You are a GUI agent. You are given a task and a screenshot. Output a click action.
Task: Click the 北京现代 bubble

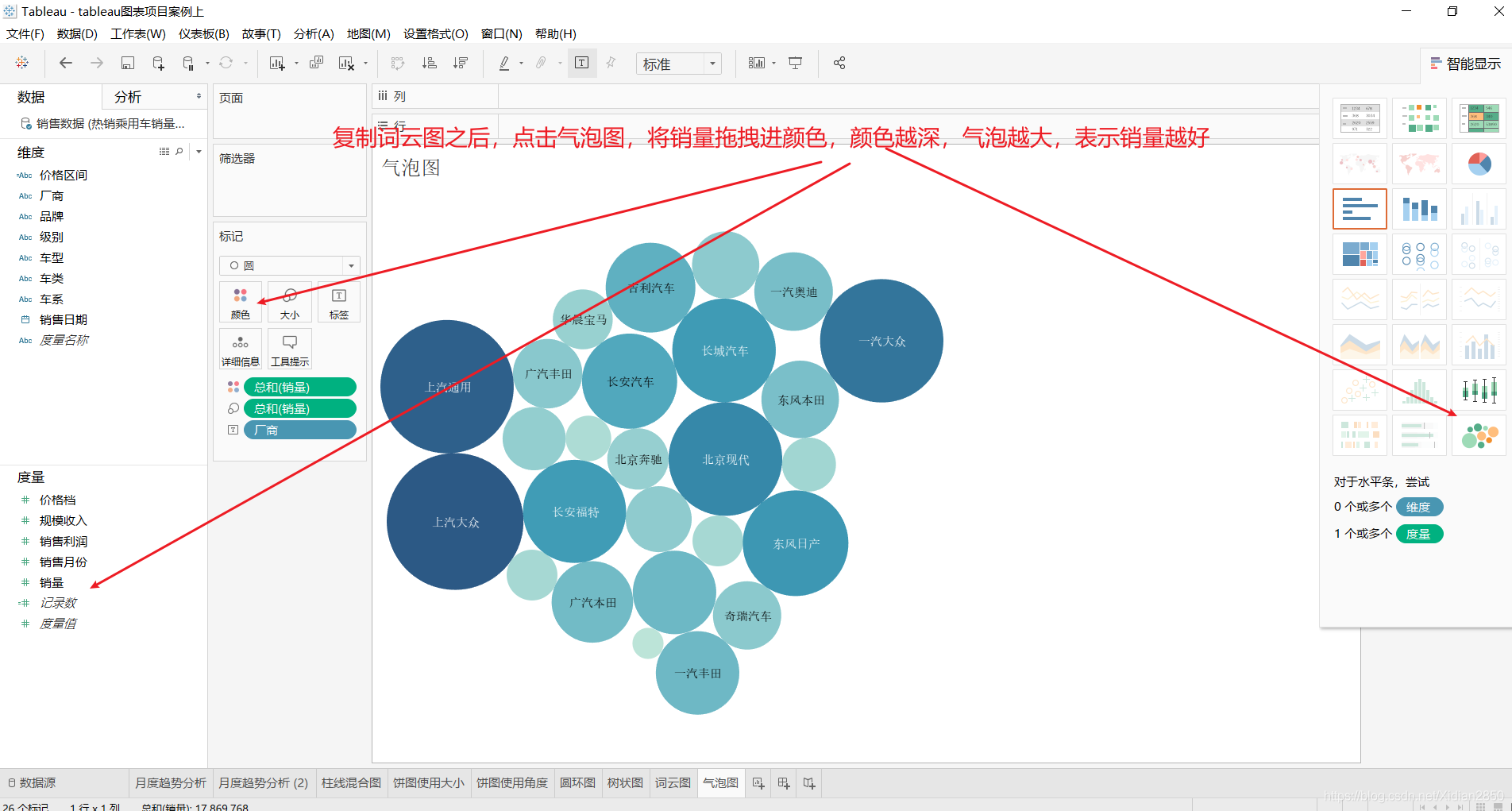click(725, 459)
